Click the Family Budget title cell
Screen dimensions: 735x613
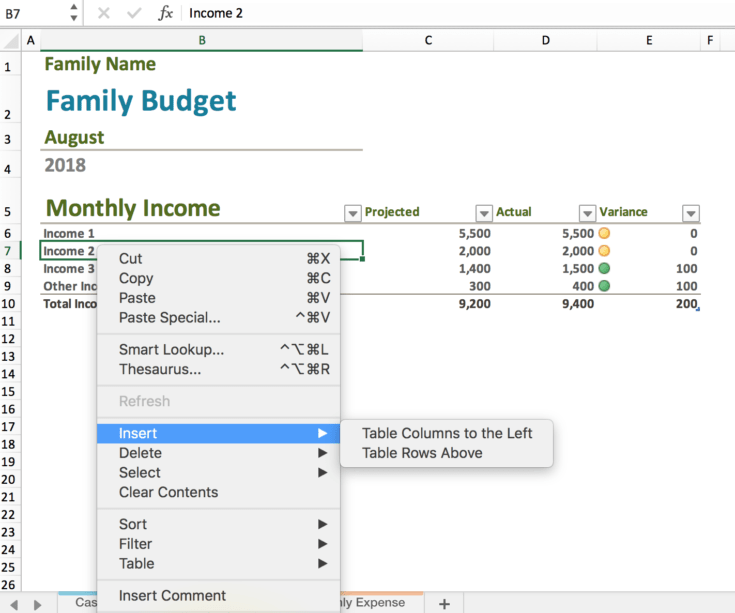(x=202, y=101)
